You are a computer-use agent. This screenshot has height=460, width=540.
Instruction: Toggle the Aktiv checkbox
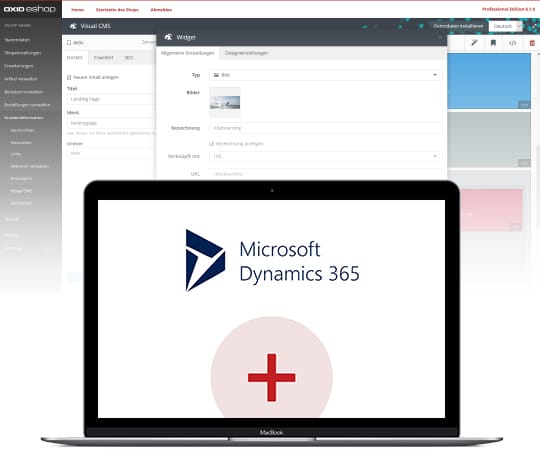(x=69, y=43)
